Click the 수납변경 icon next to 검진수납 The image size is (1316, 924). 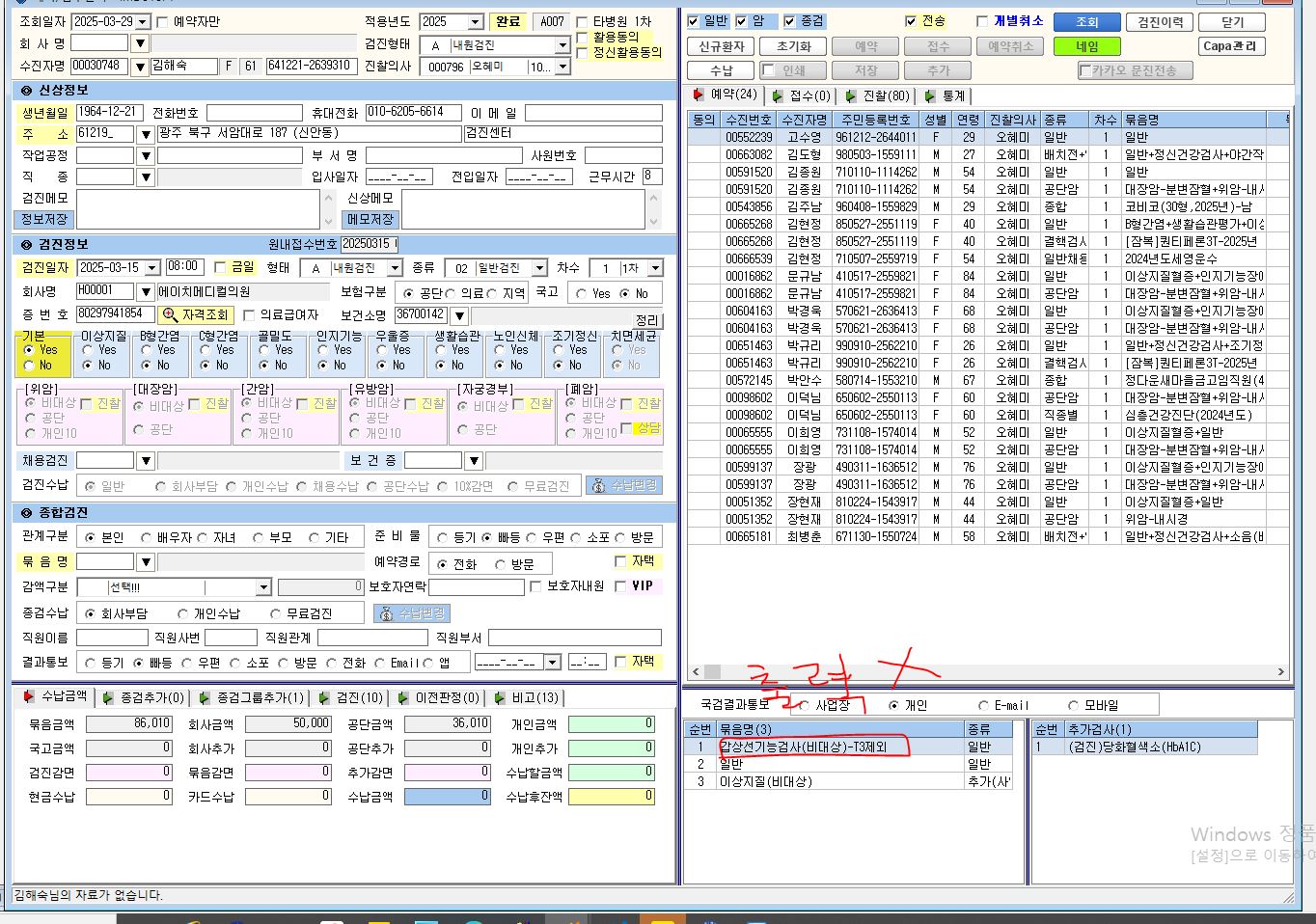(x=624, y=486)
